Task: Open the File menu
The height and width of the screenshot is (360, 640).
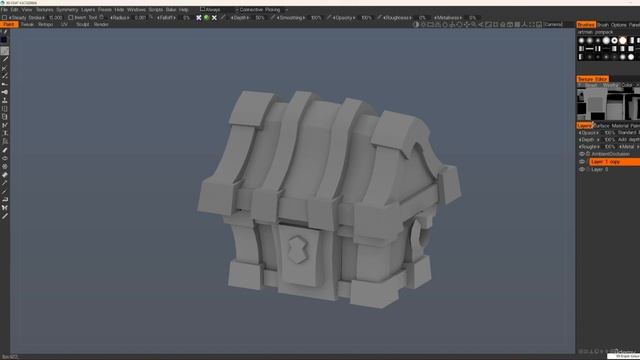Action: [x=4, y=9]
